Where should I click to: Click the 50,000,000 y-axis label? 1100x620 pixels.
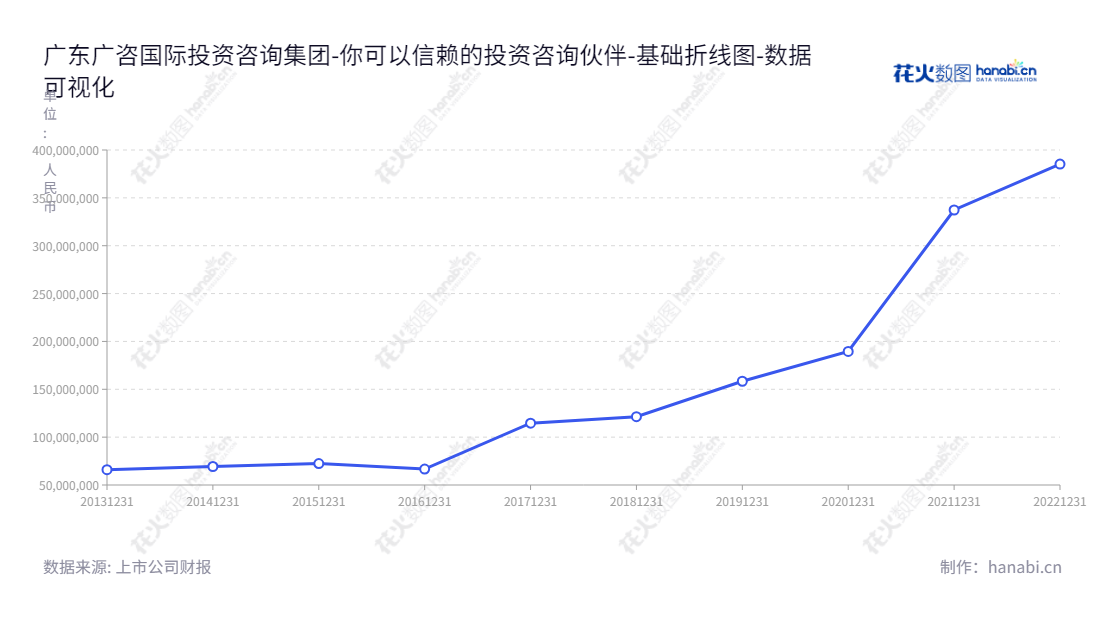click(x=69, y=485)
